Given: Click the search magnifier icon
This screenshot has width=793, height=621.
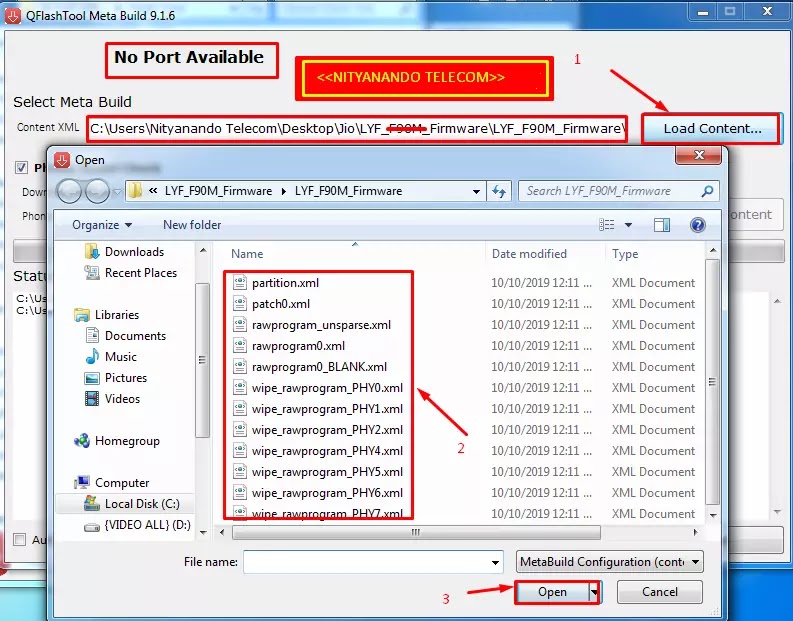Looking at the screenshot, I should 708,191.
